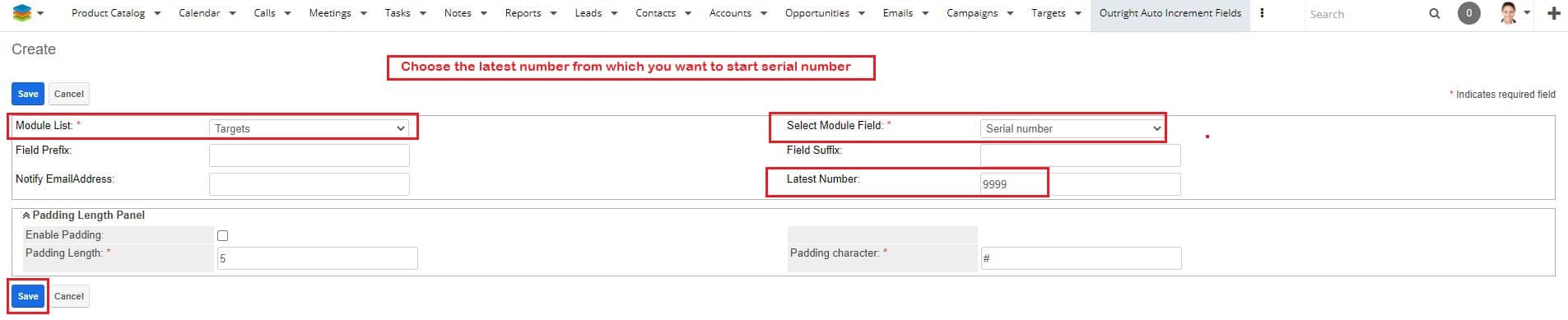The image size is (1568, 320).
Task: Open the Reports menu
Action: [x=523, y=13]
